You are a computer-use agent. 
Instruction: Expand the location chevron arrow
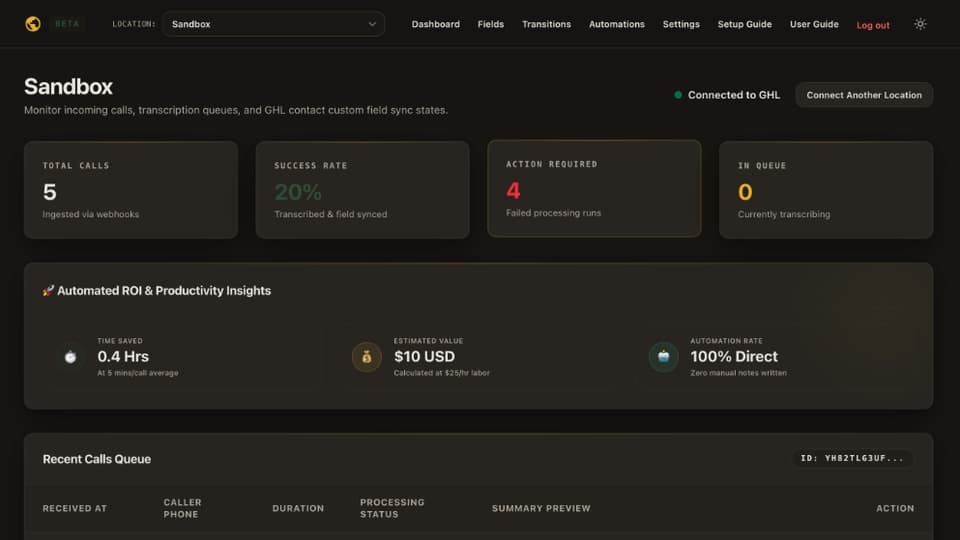[372, 24]
